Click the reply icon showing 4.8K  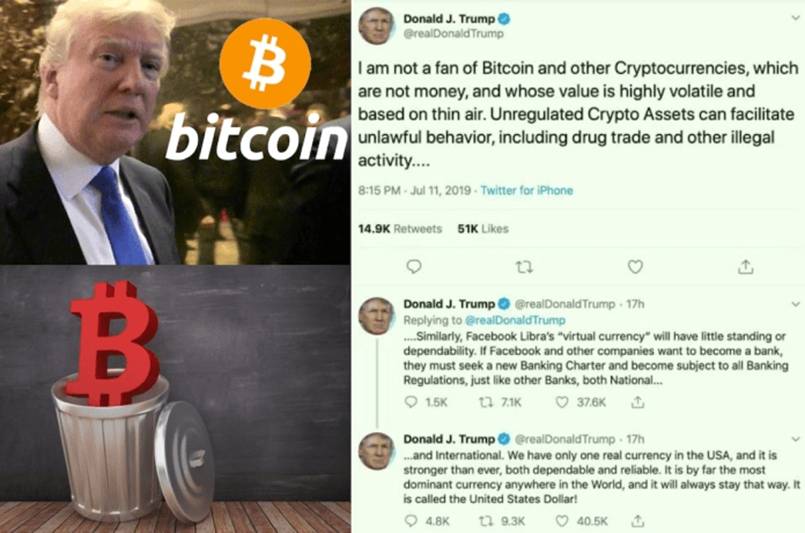pyautogui.click(x=411, y=521)
